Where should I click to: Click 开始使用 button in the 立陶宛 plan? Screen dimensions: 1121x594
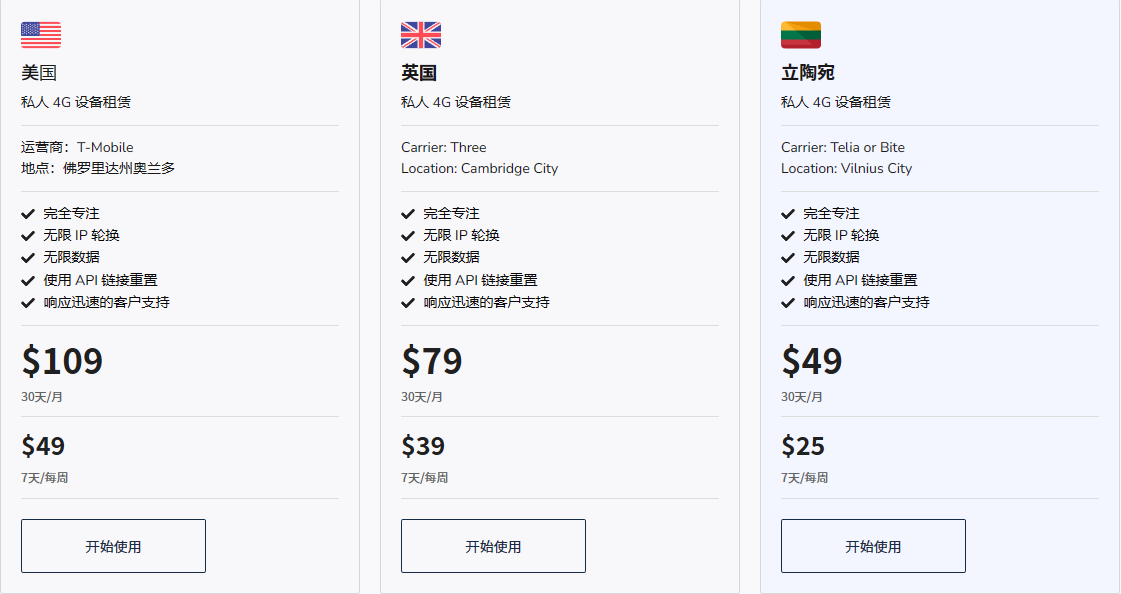click(x=874, y=546)
